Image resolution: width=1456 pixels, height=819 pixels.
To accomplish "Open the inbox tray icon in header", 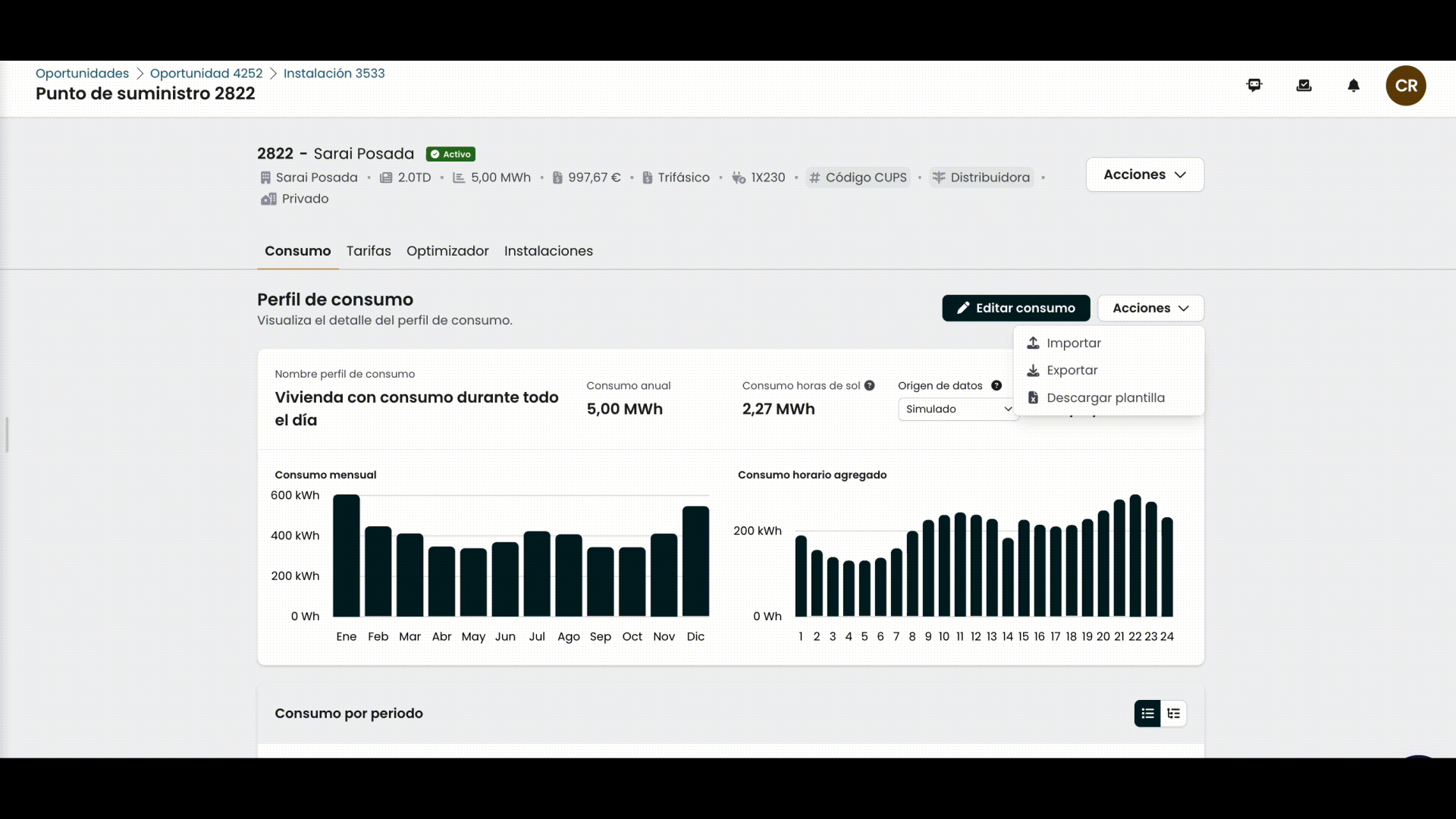I will coord(1304,86).
